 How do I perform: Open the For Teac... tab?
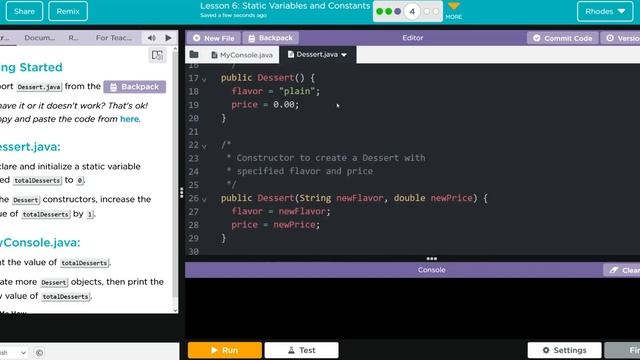114,38
